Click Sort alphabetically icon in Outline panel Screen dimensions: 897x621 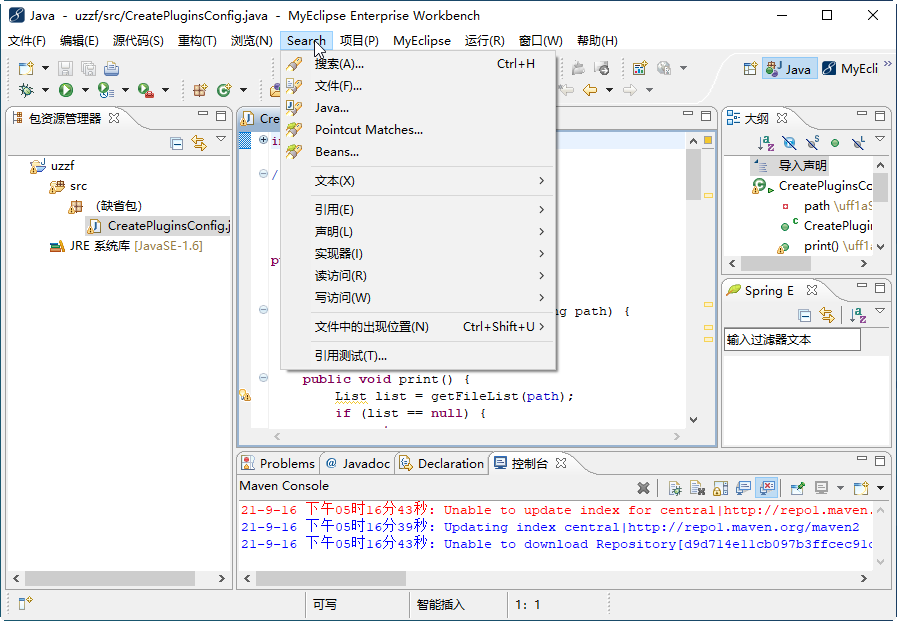point(765,143)
